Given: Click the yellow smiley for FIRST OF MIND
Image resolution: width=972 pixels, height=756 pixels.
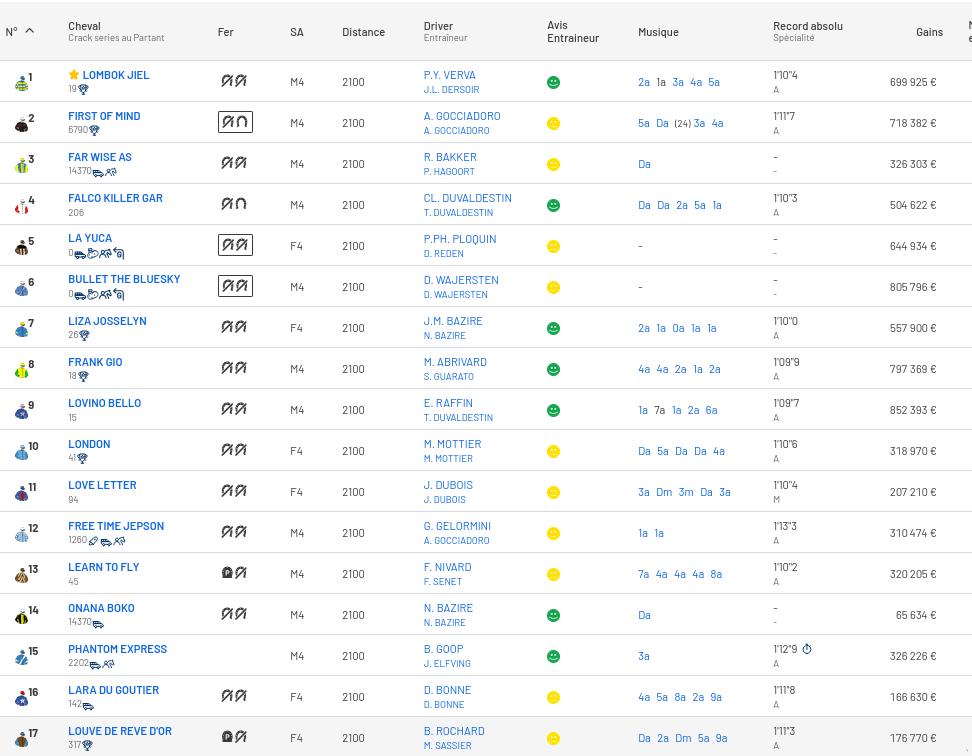Looking at the screenshot, I should click(x=553, y=124).
